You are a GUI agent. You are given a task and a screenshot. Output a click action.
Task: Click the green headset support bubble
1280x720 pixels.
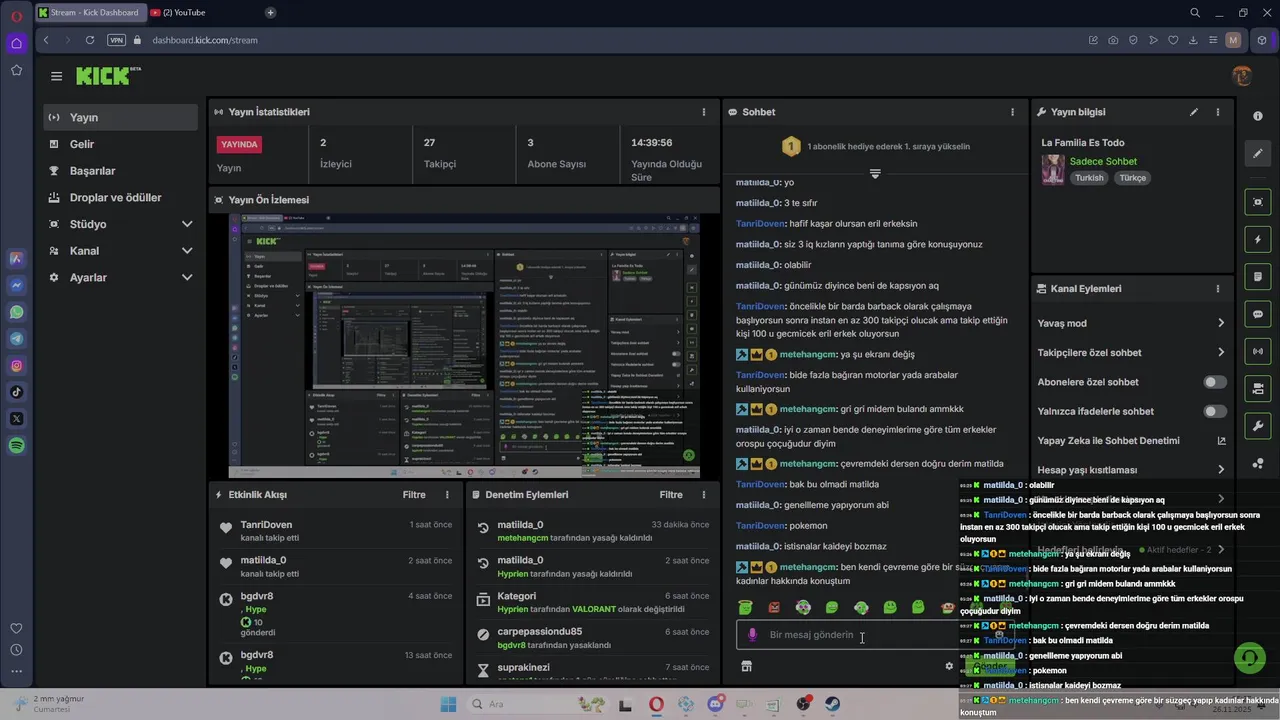coord(1249,657)
